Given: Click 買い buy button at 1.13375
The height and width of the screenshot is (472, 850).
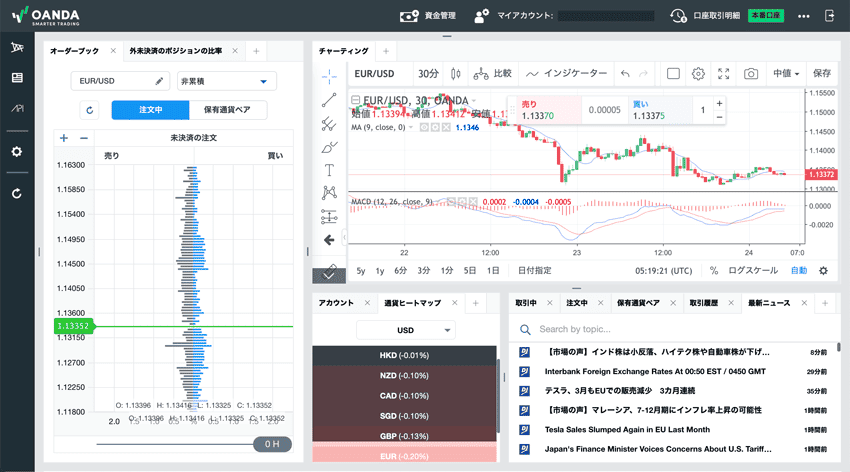Looking at the screenshot, I should (x=660, y=110).
